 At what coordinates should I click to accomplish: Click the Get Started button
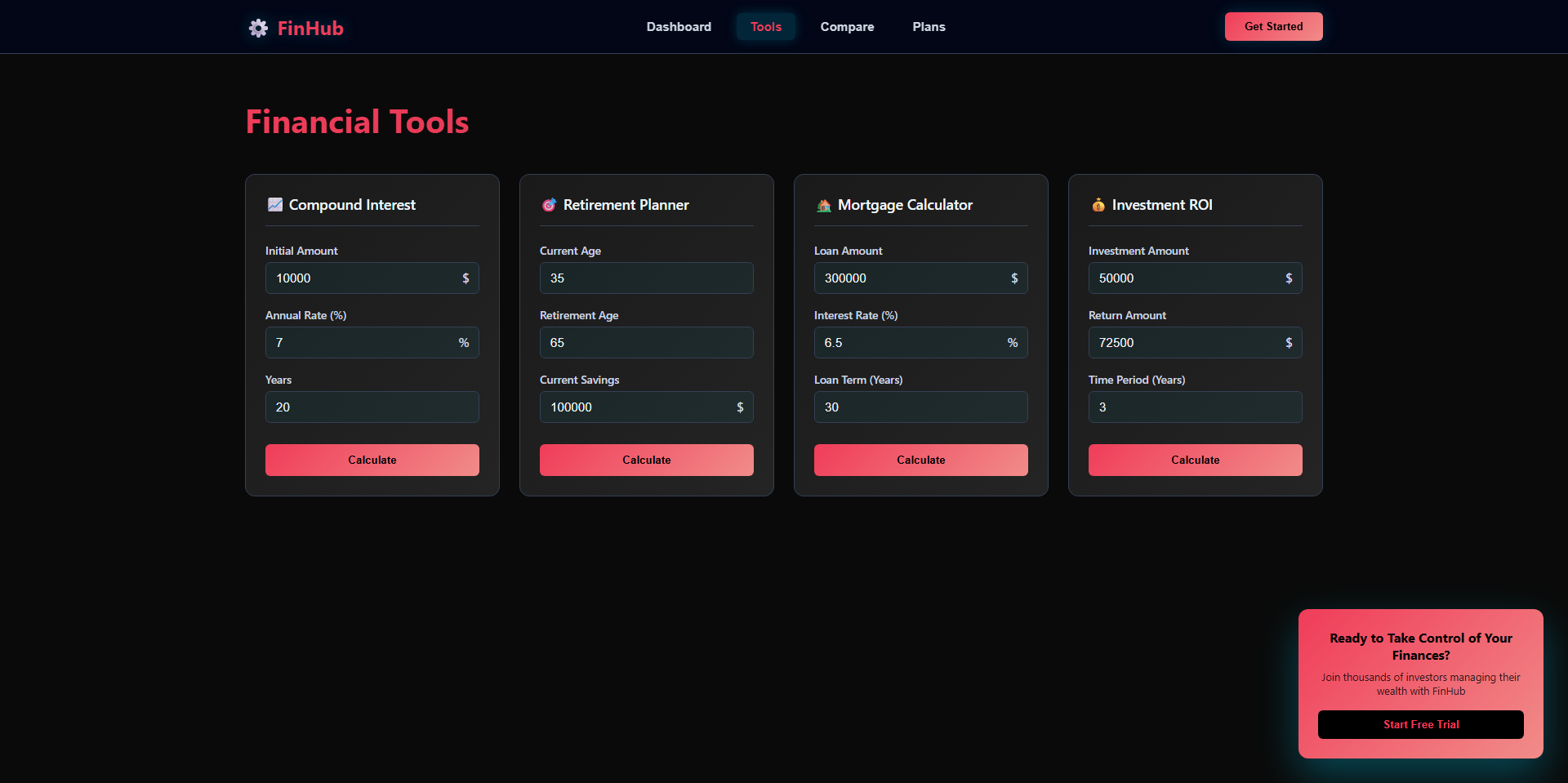click(x=1273, y=26)
